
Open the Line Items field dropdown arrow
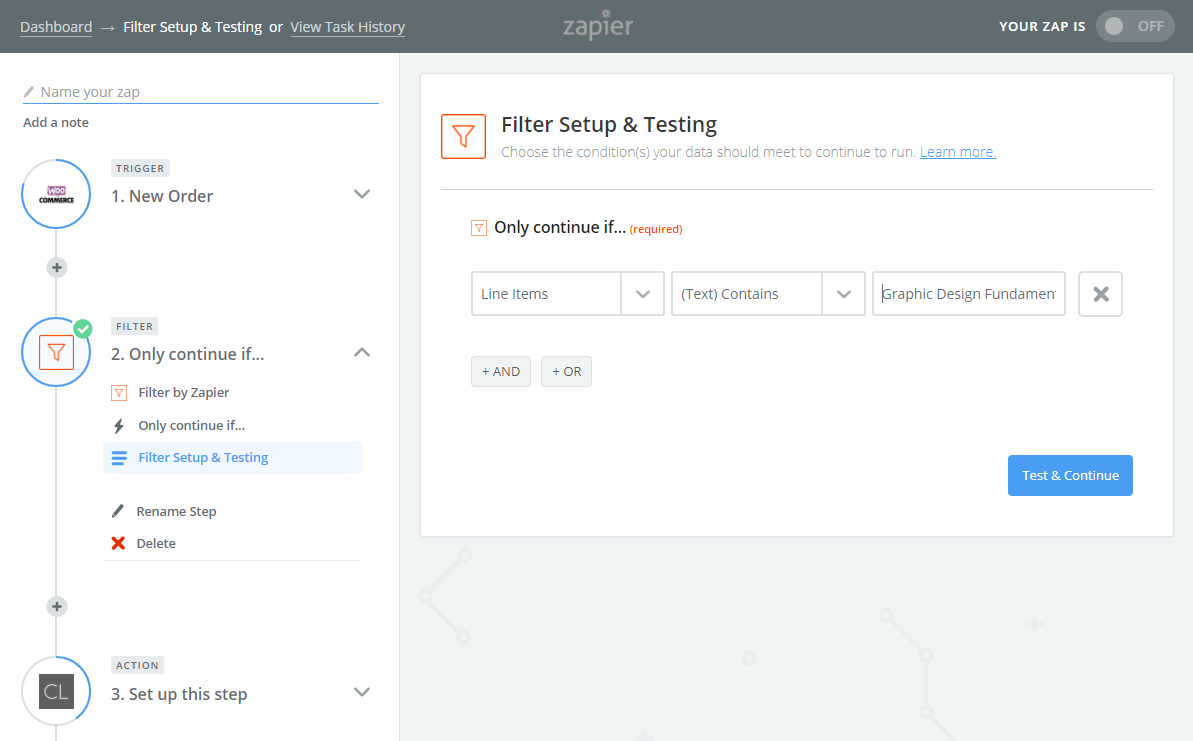(x=643, y=294)
